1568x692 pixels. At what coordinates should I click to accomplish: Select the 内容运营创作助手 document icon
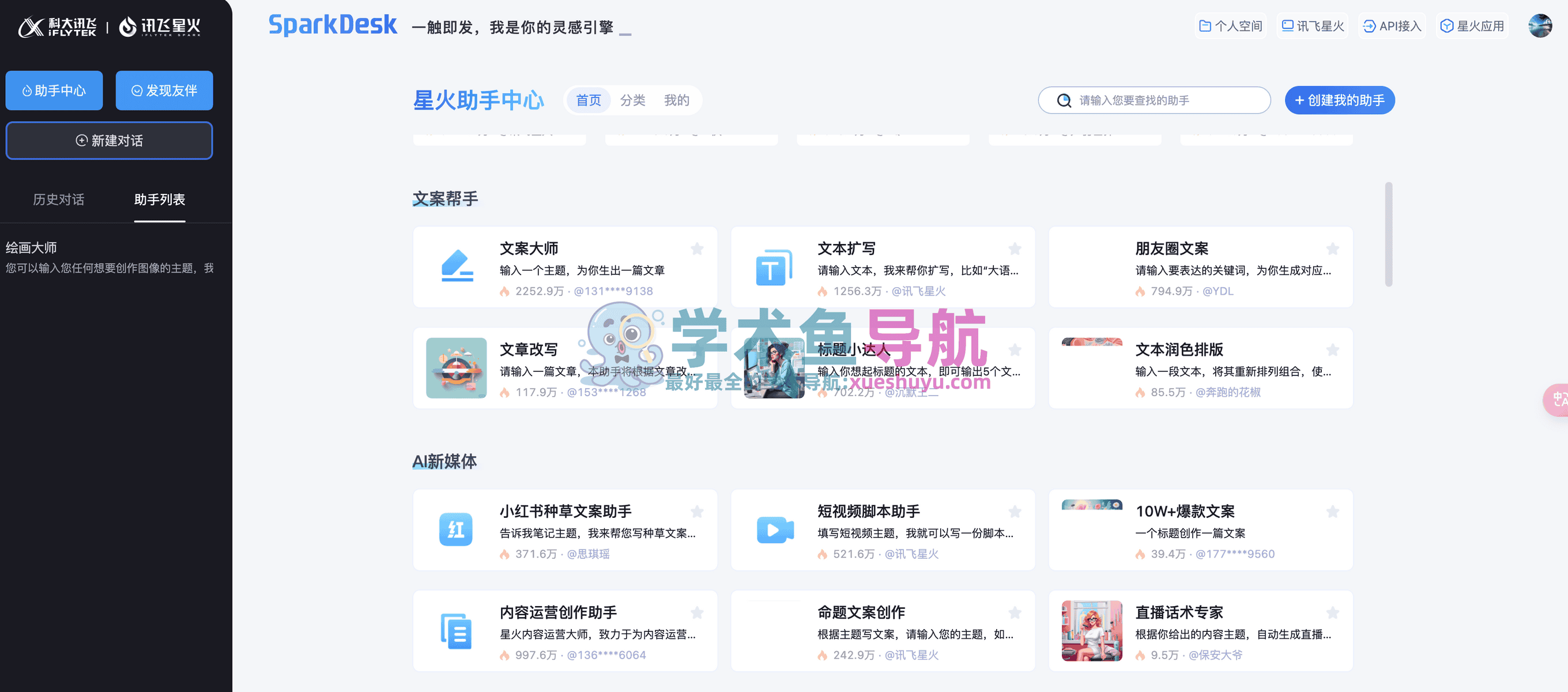coord(455,630)
